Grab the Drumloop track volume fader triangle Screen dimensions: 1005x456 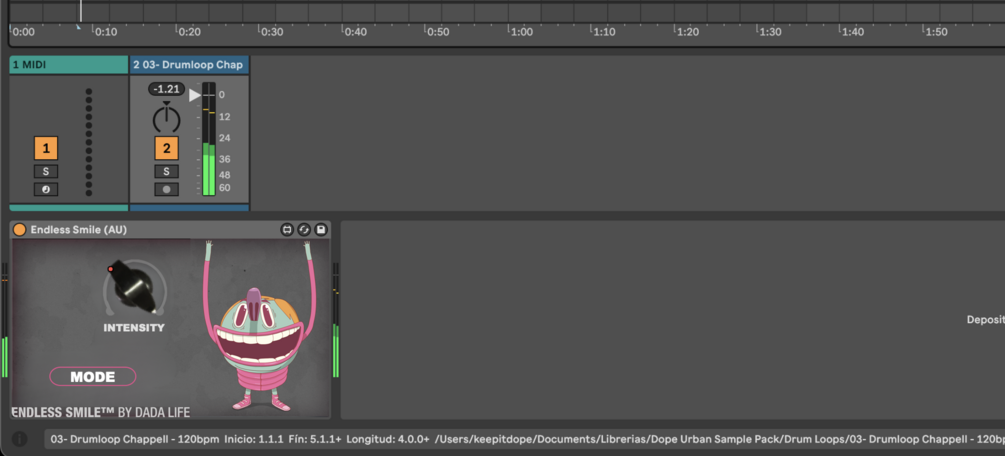tap(195, 96)
